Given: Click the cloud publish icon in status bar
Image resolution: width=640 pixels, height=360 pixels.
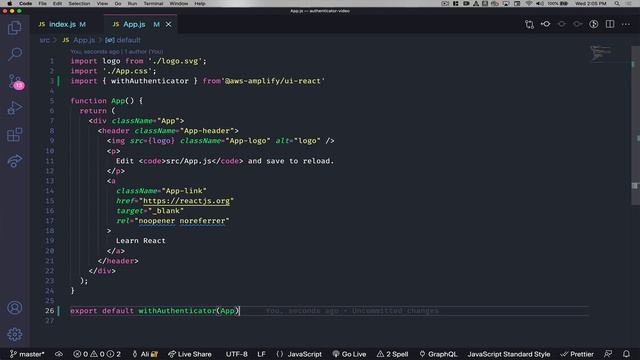Looking at the screenshot, I should pos(59,354).
